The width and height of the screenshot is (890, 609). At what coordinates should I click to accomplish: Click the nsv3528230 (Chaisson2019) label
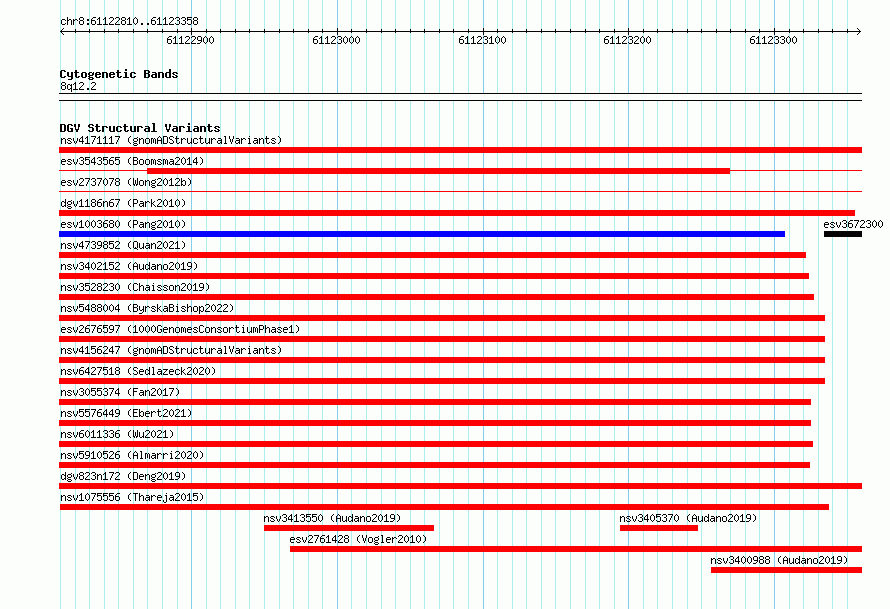click(135, 287)
